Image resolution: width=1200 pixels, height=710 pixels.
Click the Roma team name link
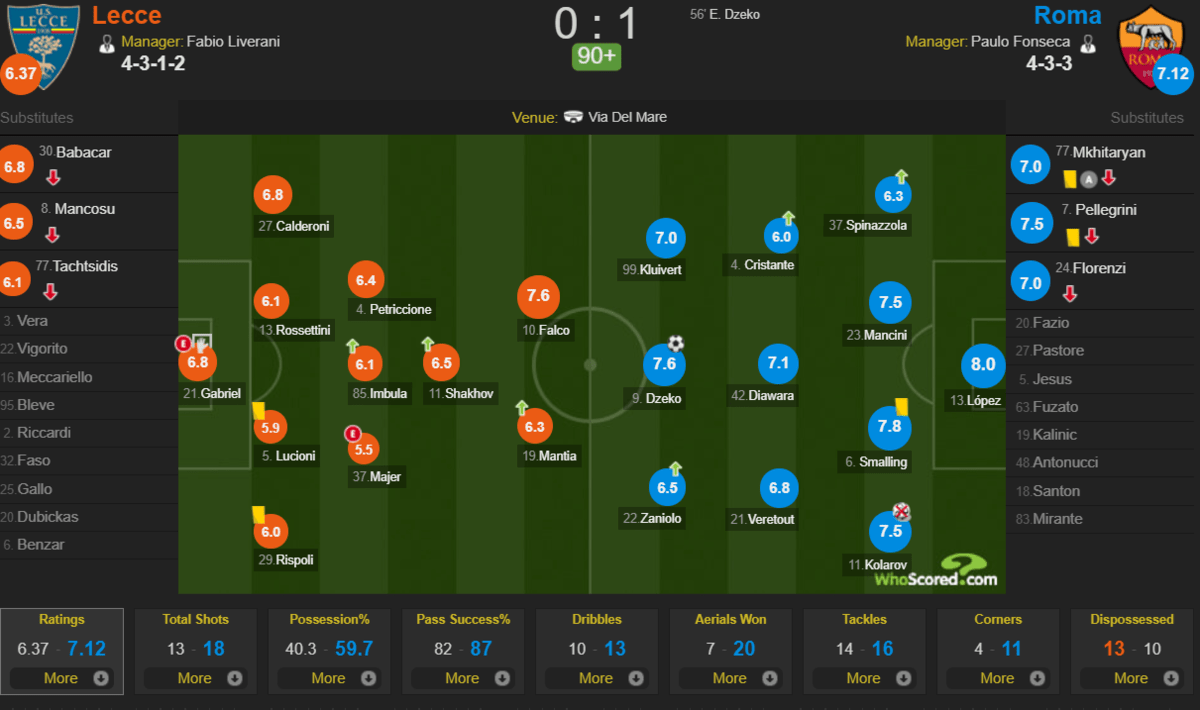(x=1067, y=15)
